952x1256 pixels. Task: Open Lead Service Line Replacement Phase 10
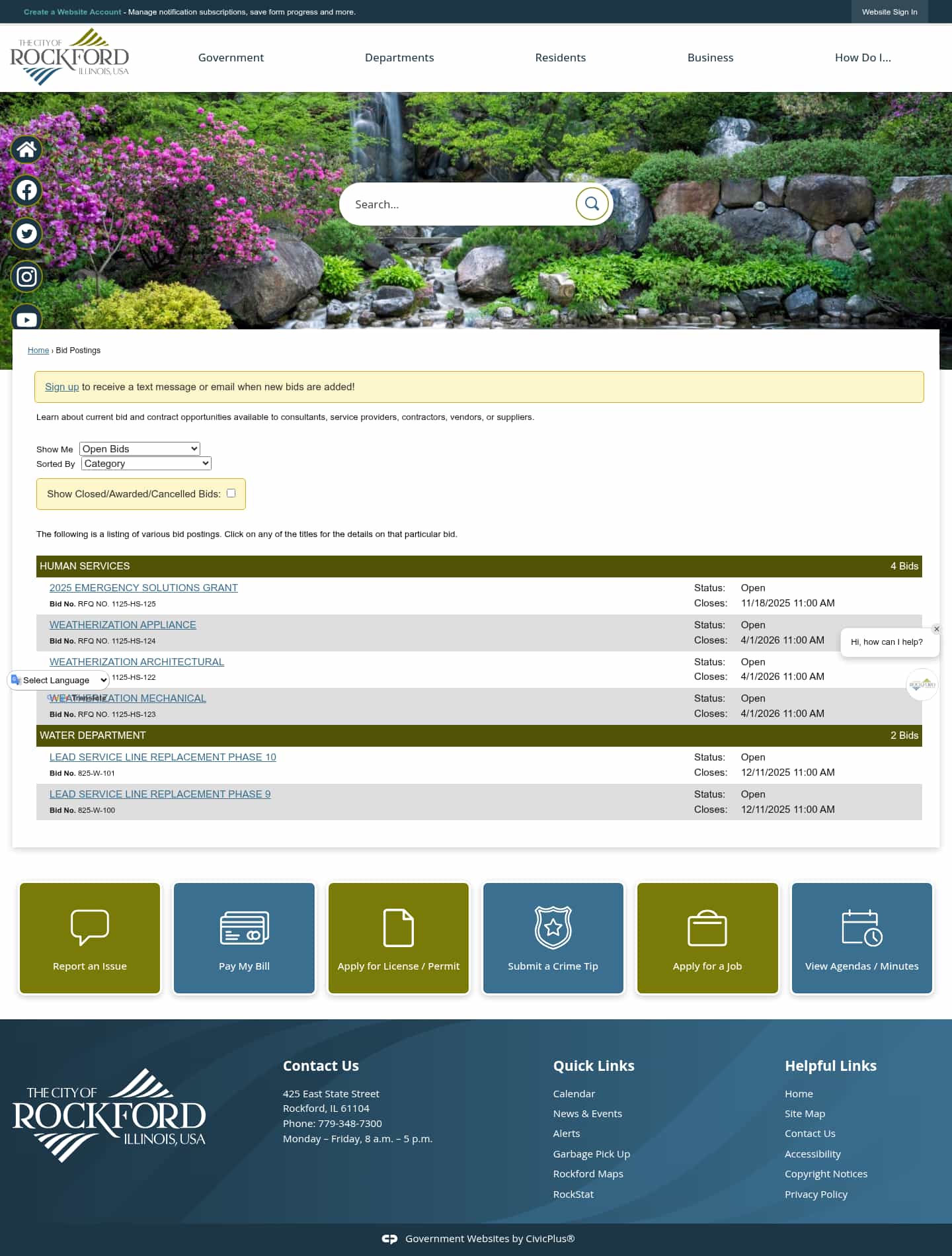point(163,757)
